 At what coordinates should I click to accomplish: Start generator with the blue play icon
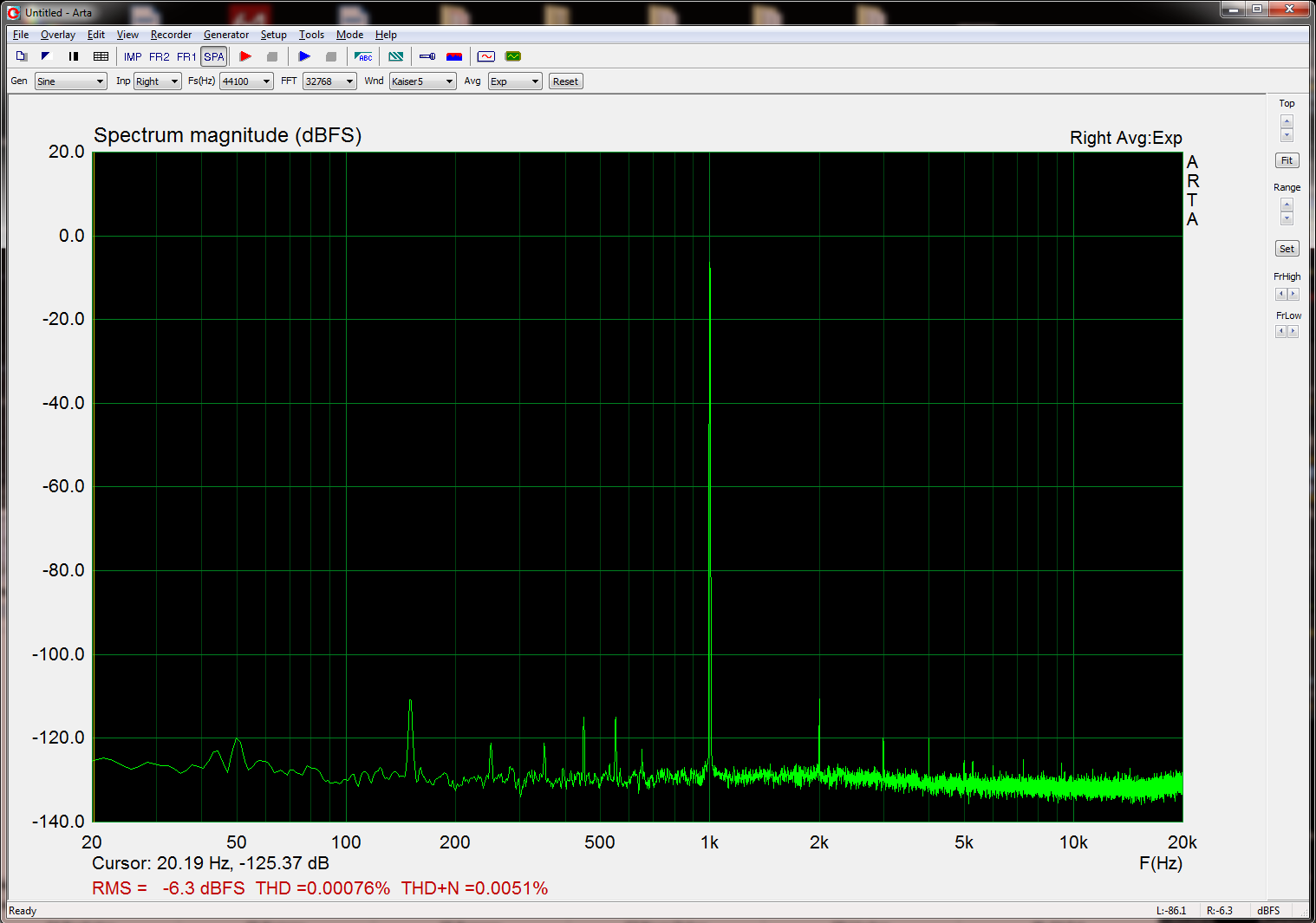tap(304, 56)
